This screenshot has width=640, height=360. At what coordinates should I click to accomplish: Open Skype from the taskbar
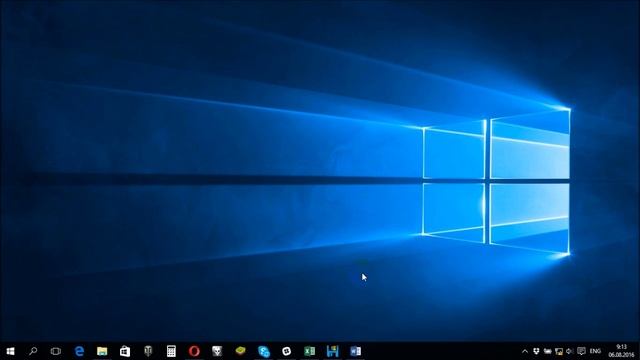(264, 351)
